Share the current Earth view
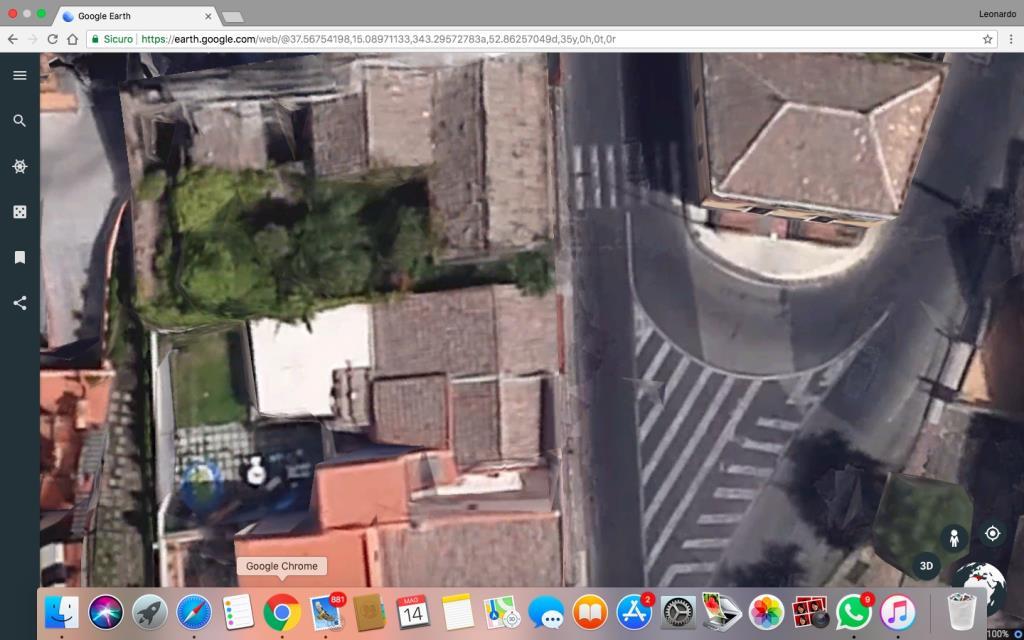This screenshot has height=640, width=1024. 20,302
